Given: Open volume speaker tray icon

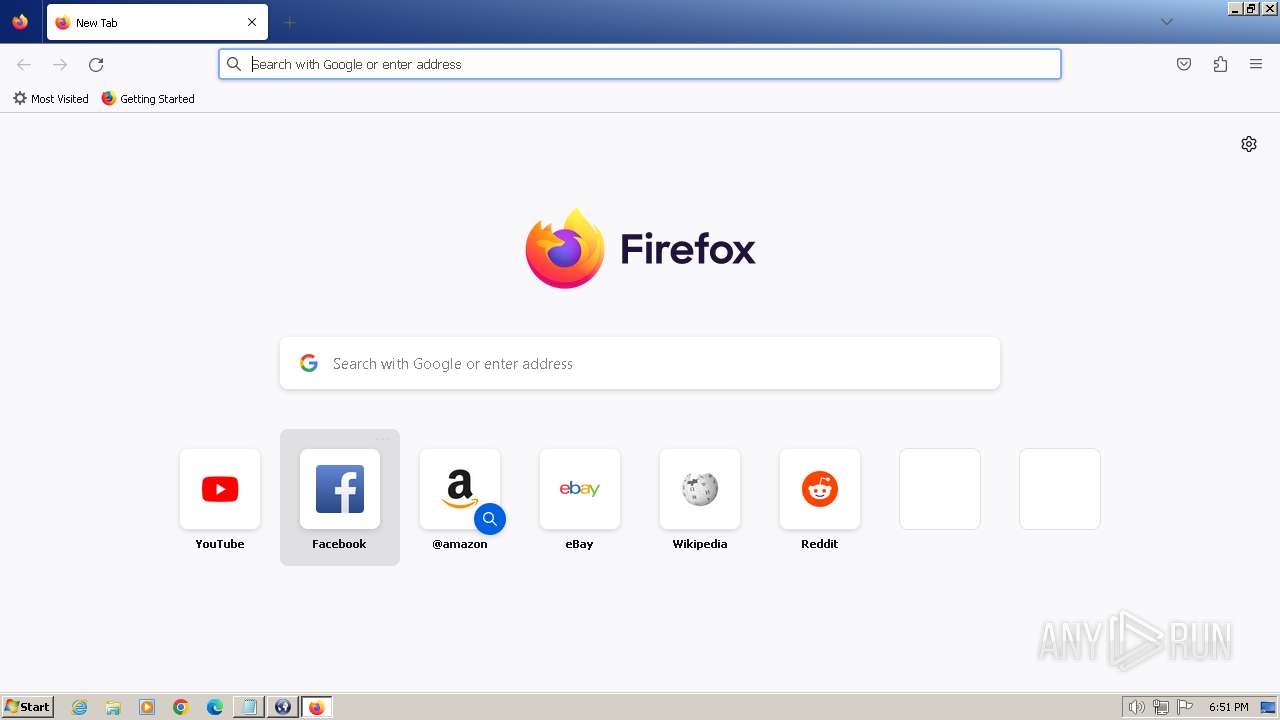Looking at the screenshot, I should pos(1136,707).
